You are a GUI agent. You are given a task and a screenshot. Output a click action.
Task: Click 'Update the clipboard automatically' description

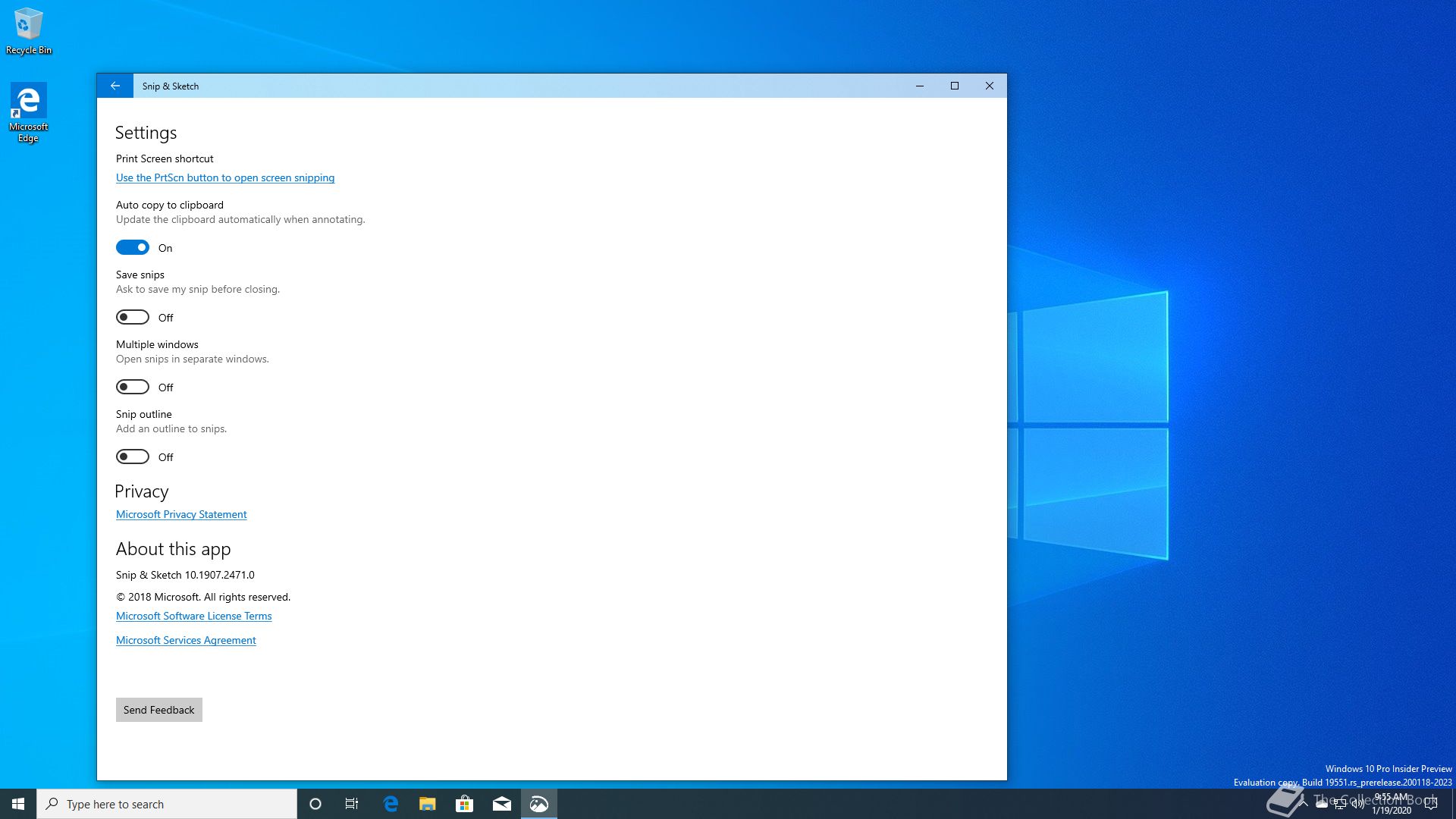point(240,219)
